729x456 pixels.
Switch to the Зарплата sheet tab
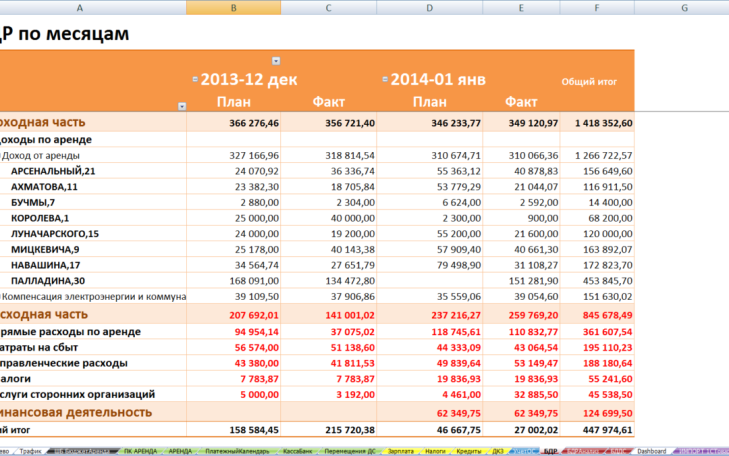coord(401,451)
